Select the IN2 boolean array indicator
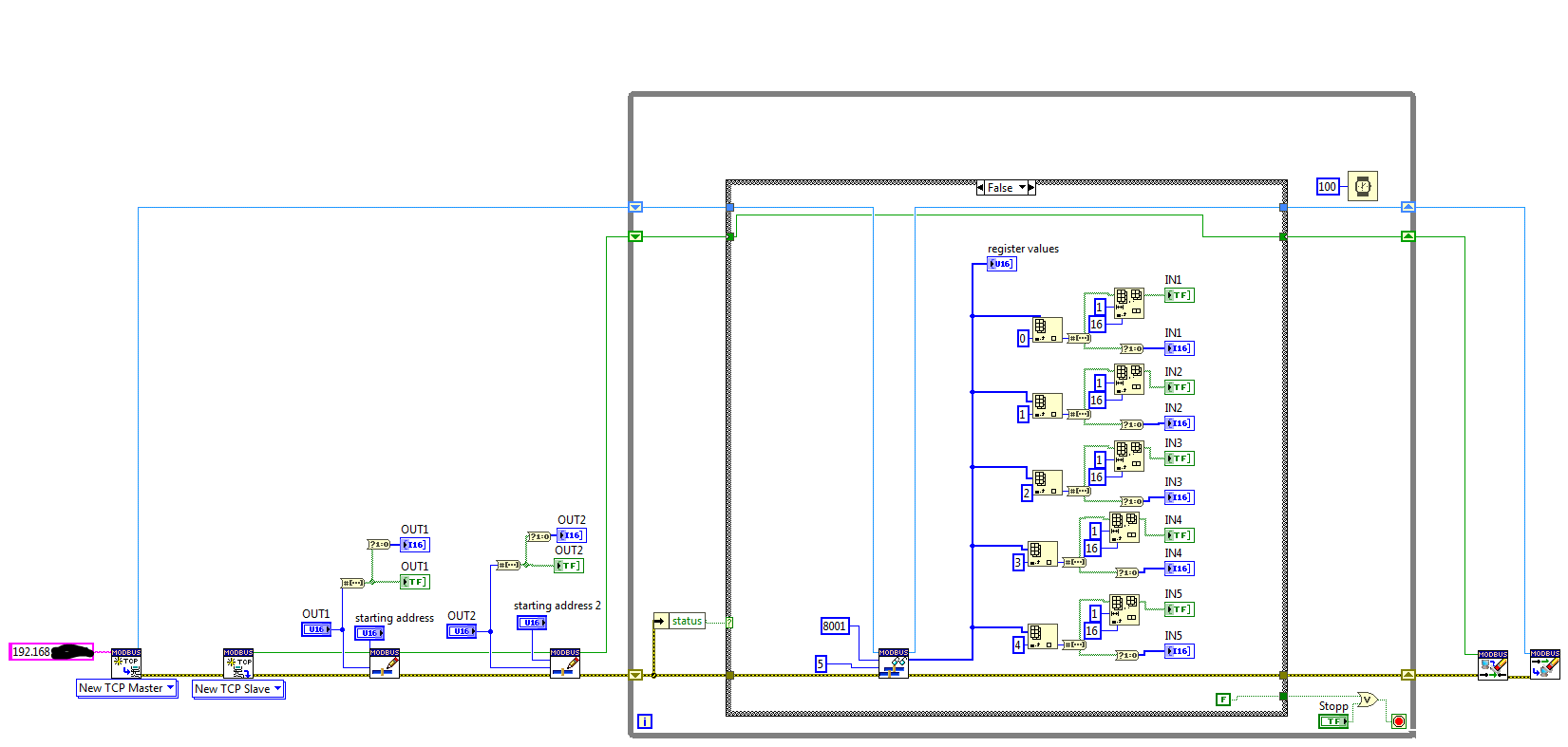Image resolution: width=1568 pixels, height=747 pixels. coord(1180,387)
